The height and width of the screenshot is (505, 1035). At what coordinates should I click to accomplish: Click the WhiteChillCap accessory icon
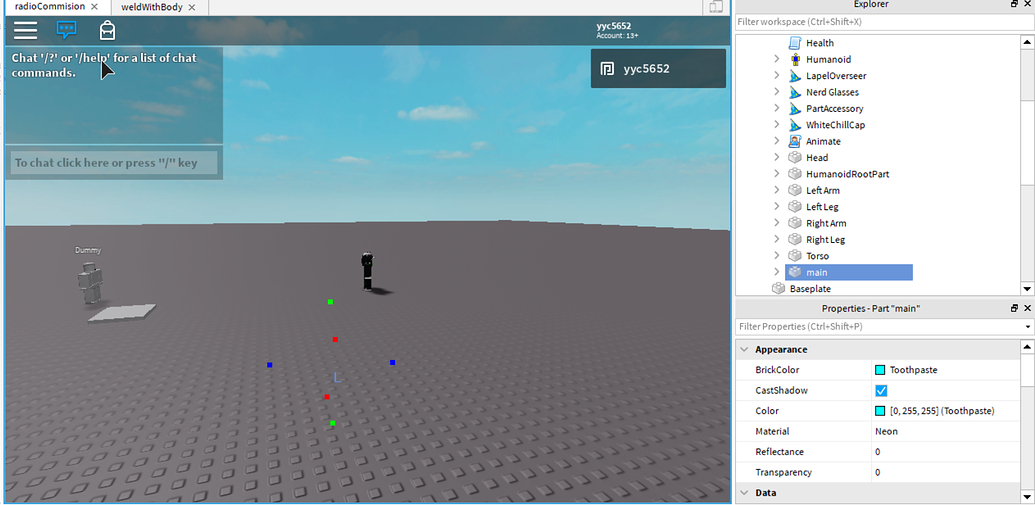coord(795,125)
